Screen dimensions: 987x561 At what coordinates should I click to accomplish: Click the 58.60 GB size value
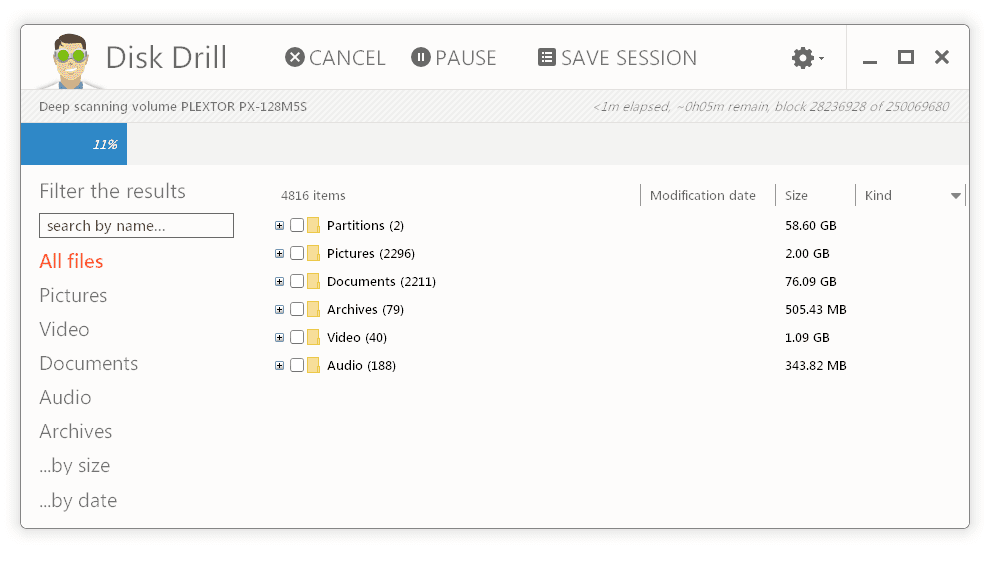811,225
